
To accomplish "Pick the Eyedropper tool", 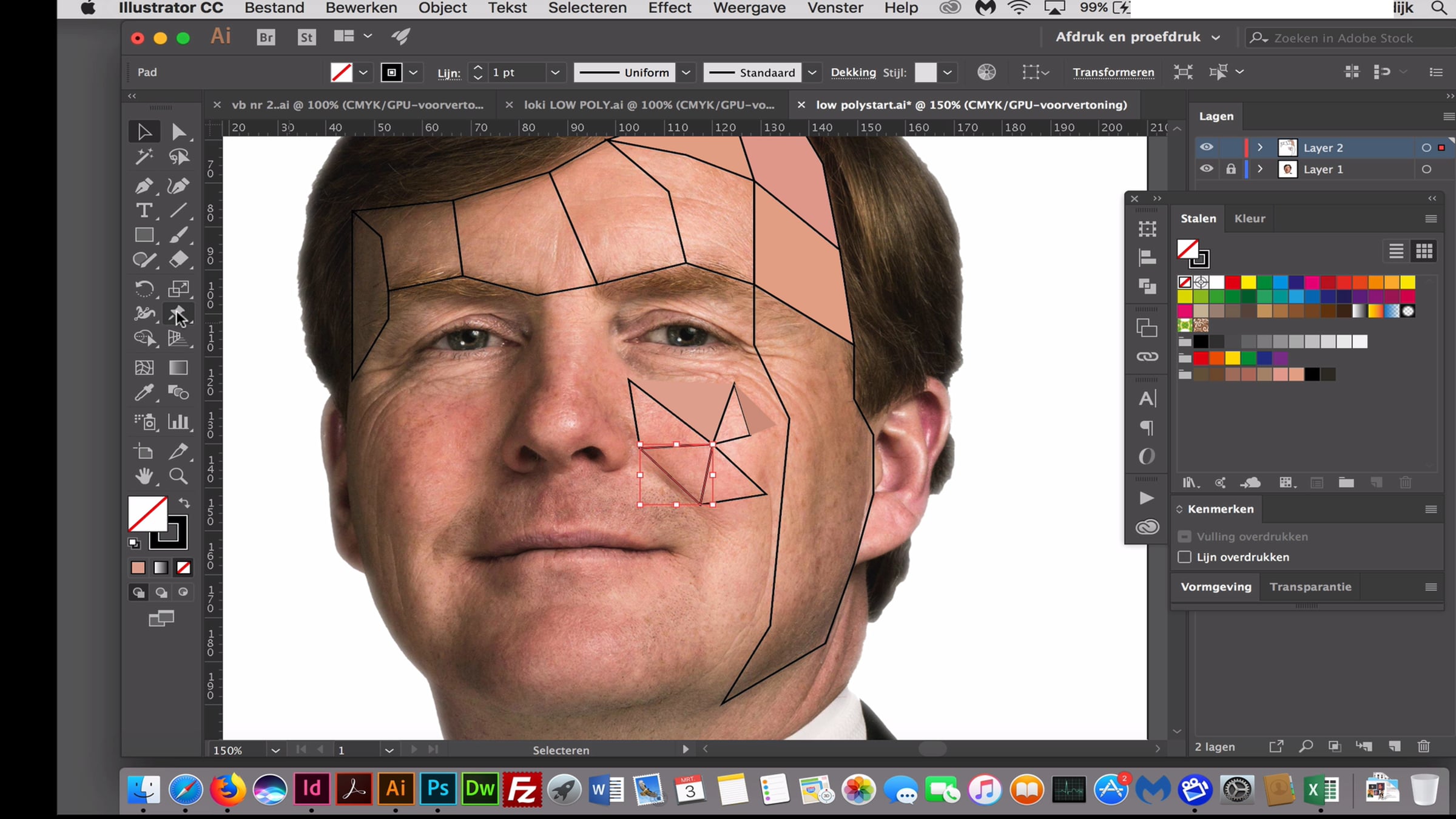I will click(x=144, y=393).
